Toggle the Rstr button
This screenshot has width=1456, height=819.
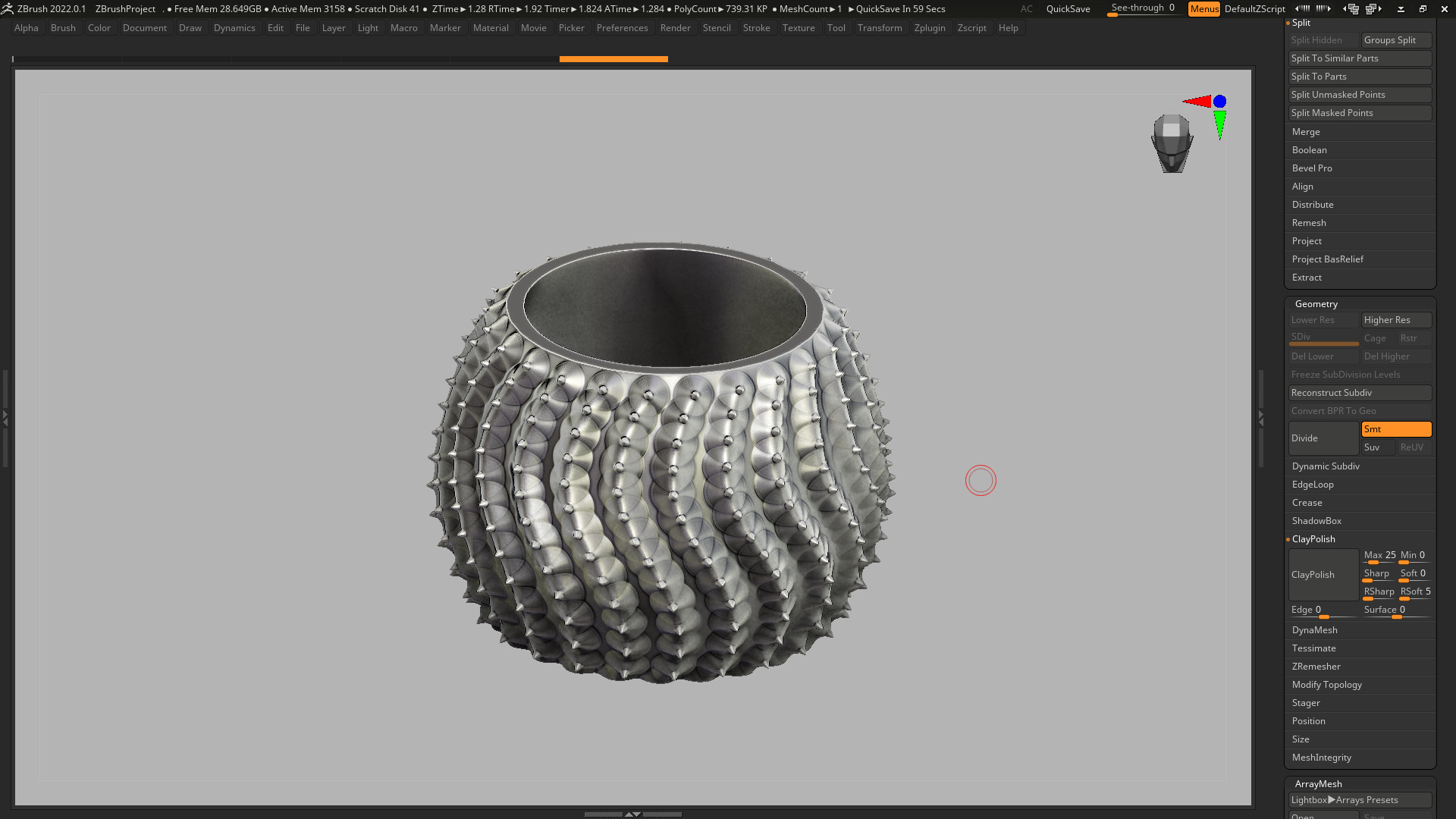pyautogui.click(x=1414, y=338)
